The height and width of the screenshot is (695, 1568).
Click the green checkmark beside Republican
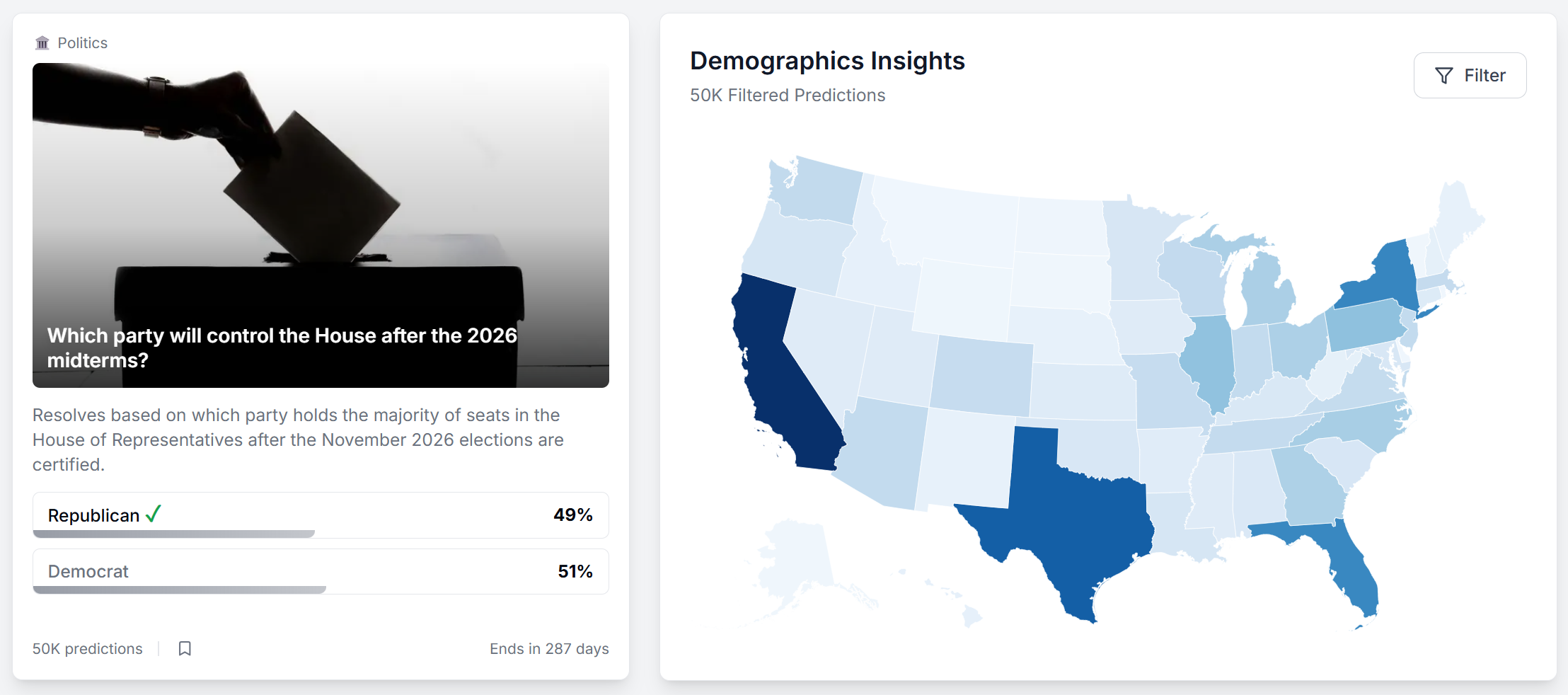[154, 514]
